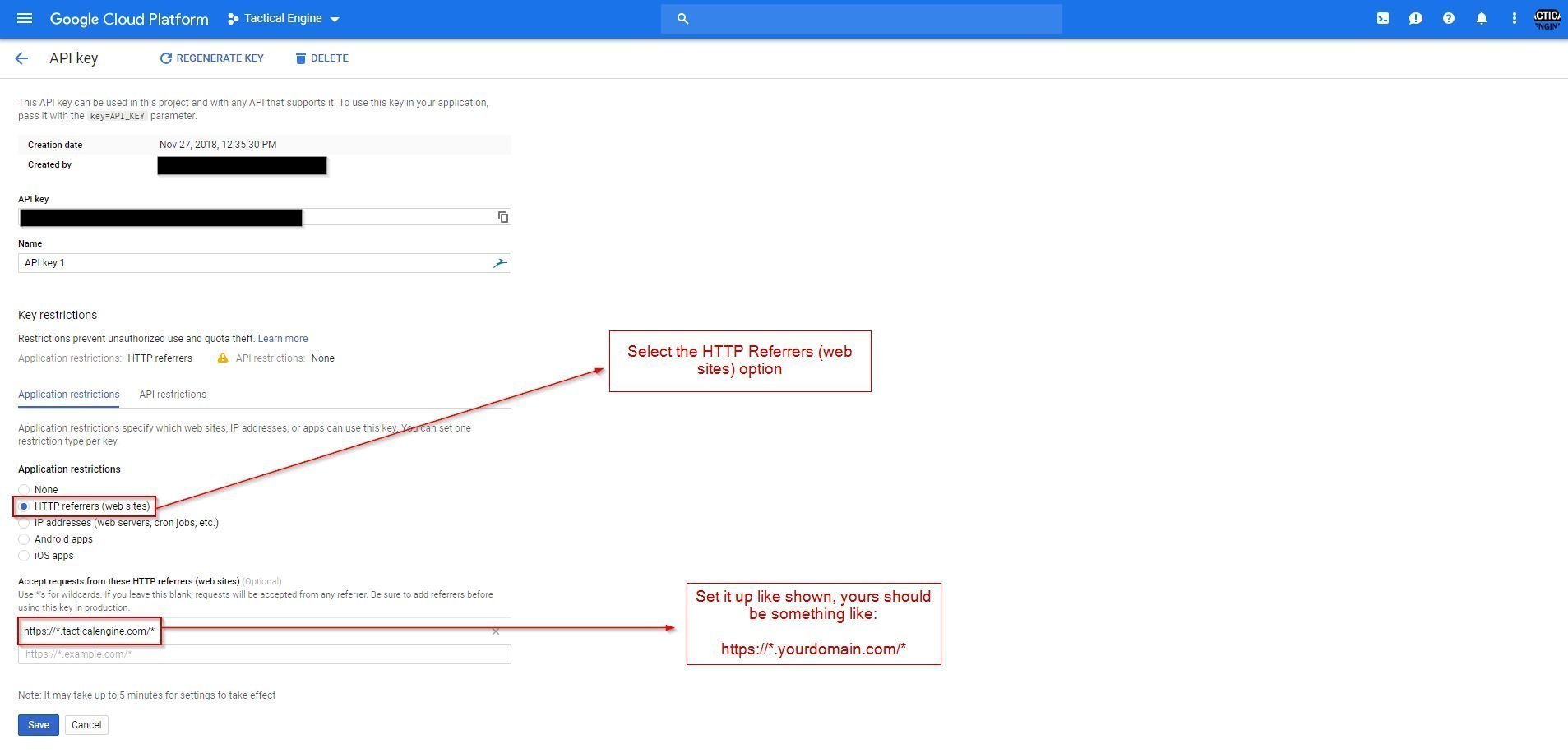Copy the API key to clipboard

pyautogui.click(x=503, y=217)
